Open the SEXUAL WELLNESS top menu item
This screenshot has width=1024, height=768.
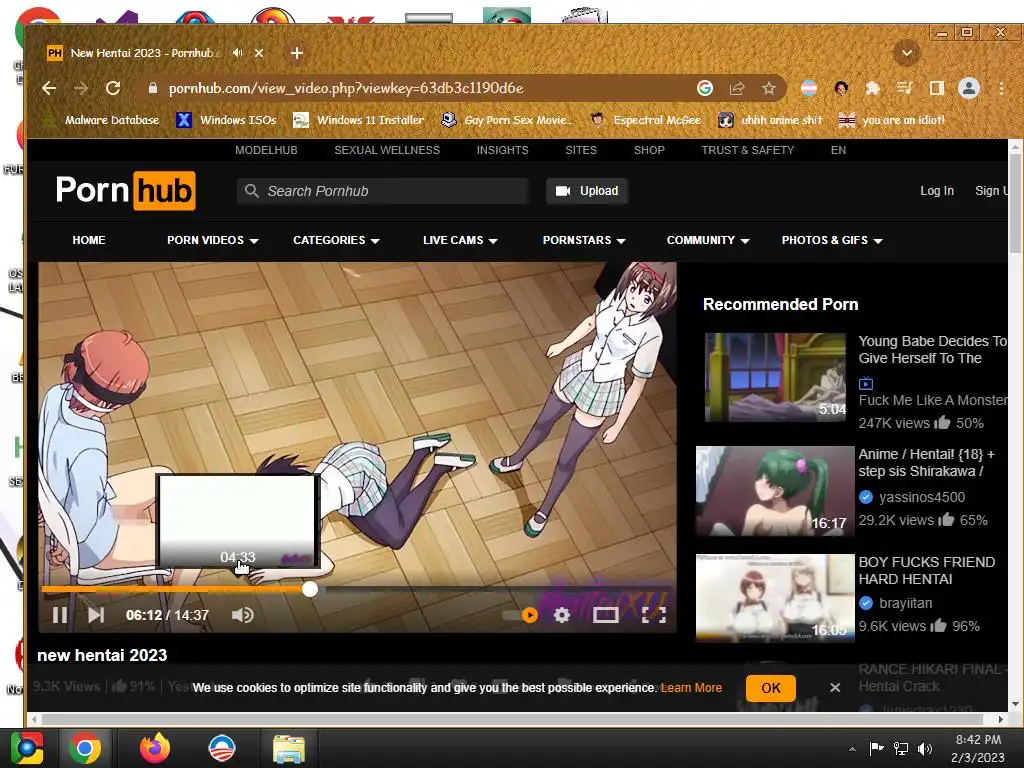pos(387,150)
